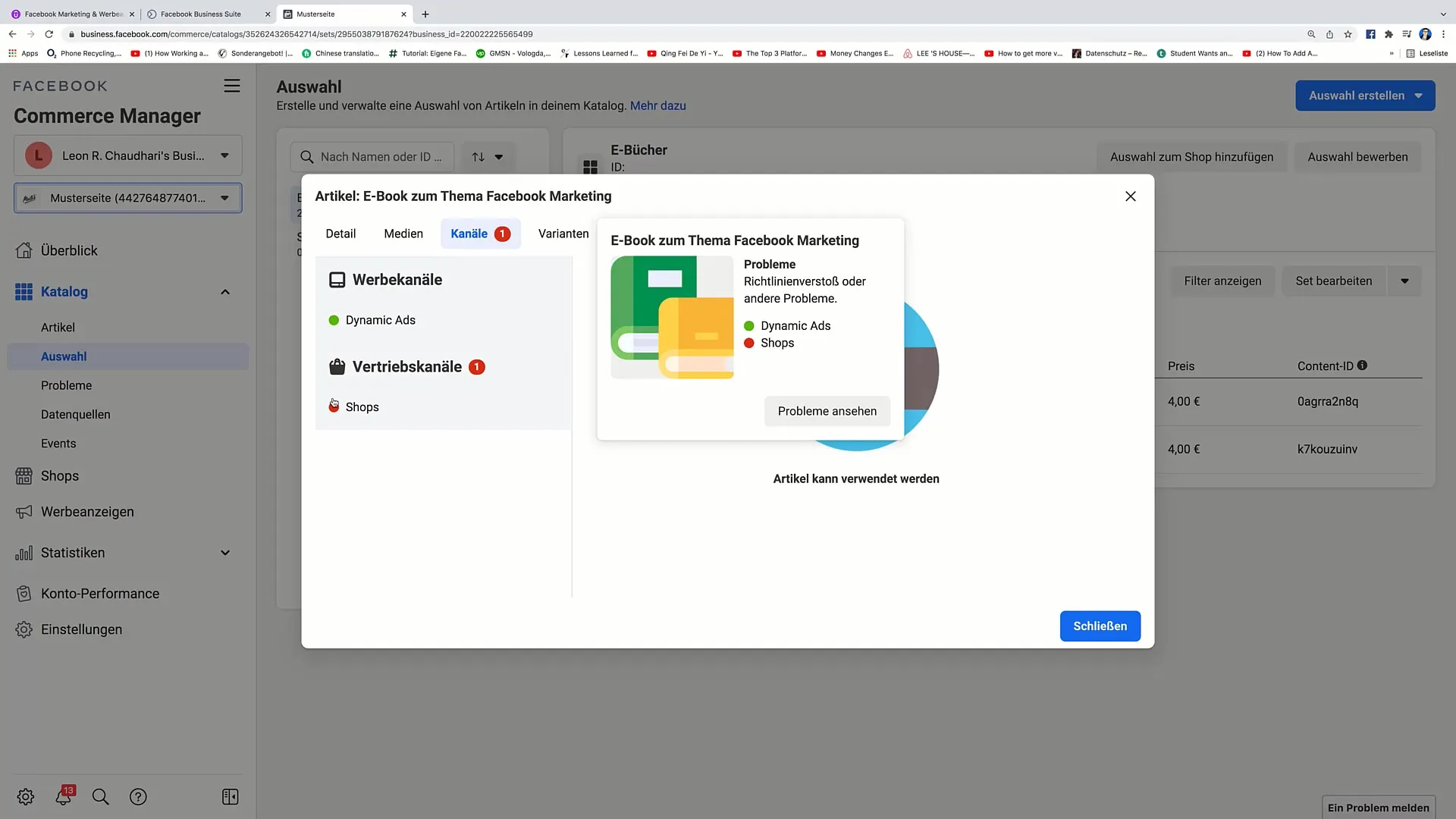The width and height of the screenshot is (1456, 819).
Task: Click the Werbekanäle section icon
Action: (337, 281)
